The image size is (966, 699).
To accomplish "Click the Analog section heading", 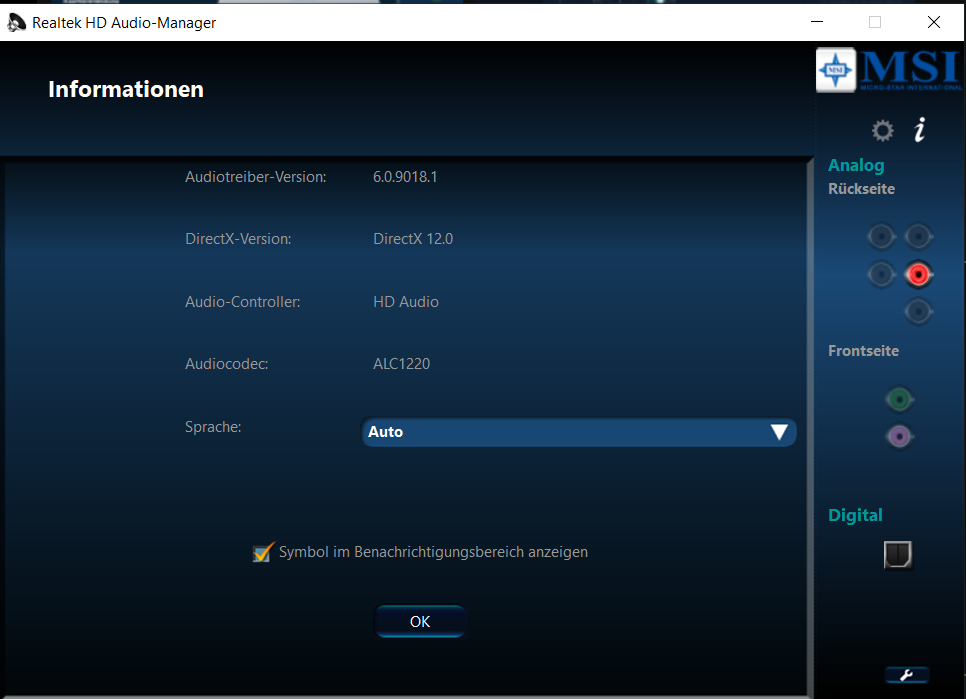I will (x=856, y=165).
